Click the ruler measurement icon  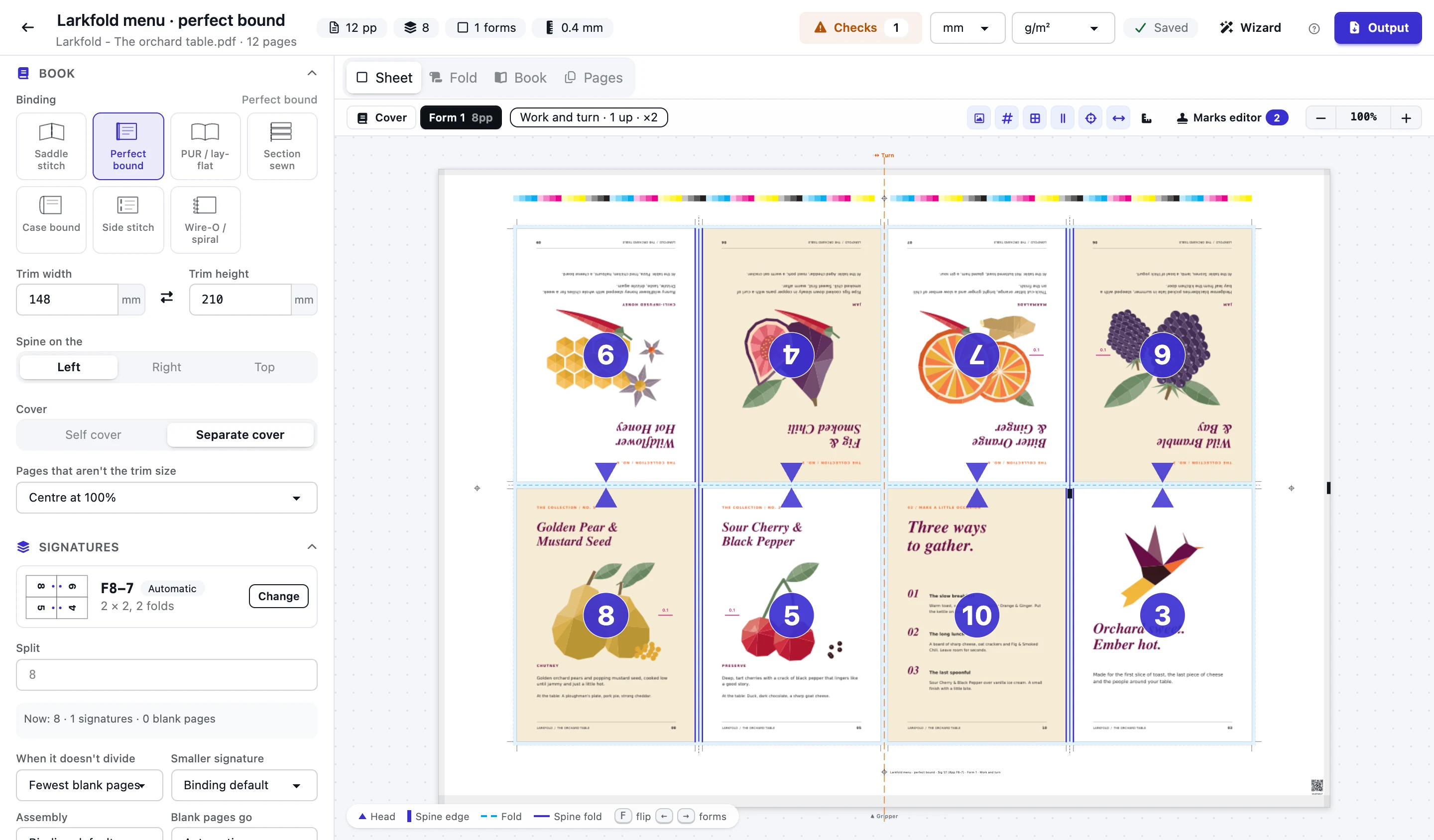click(1146, 118)
